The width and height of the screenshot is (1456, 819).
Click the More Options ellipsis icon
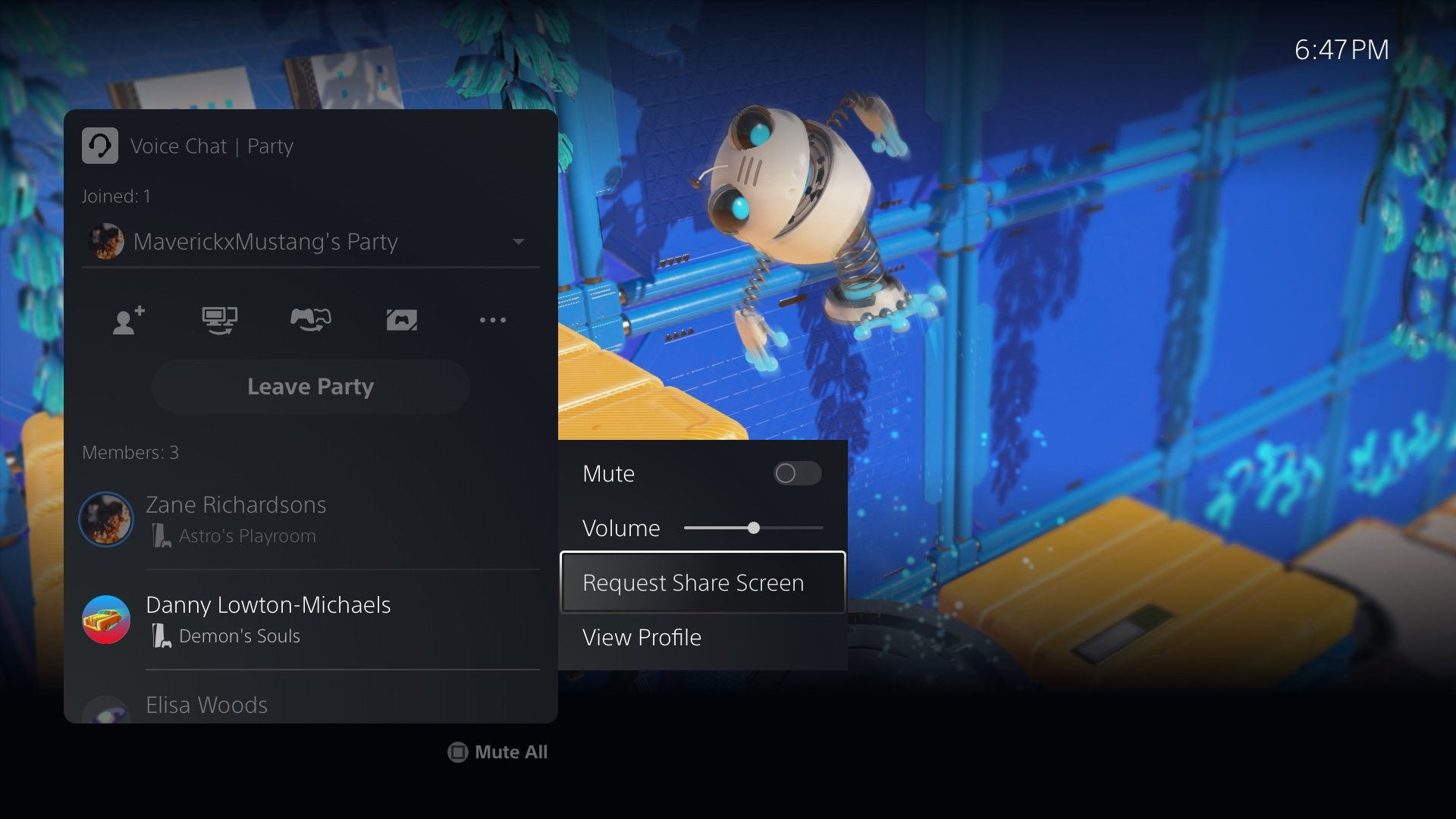pos(493,320)
